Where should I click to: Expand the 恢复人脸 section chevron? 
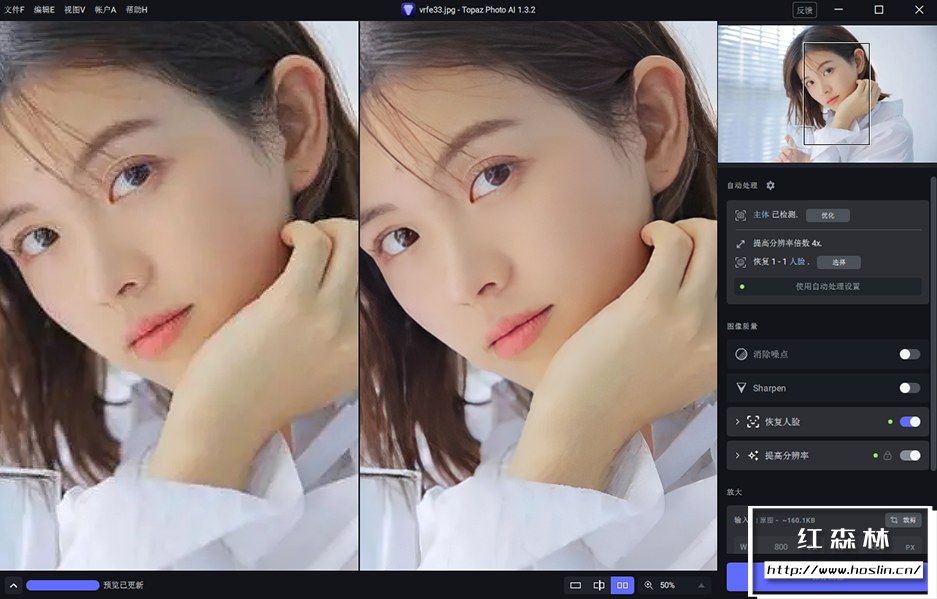click(737, 421)
